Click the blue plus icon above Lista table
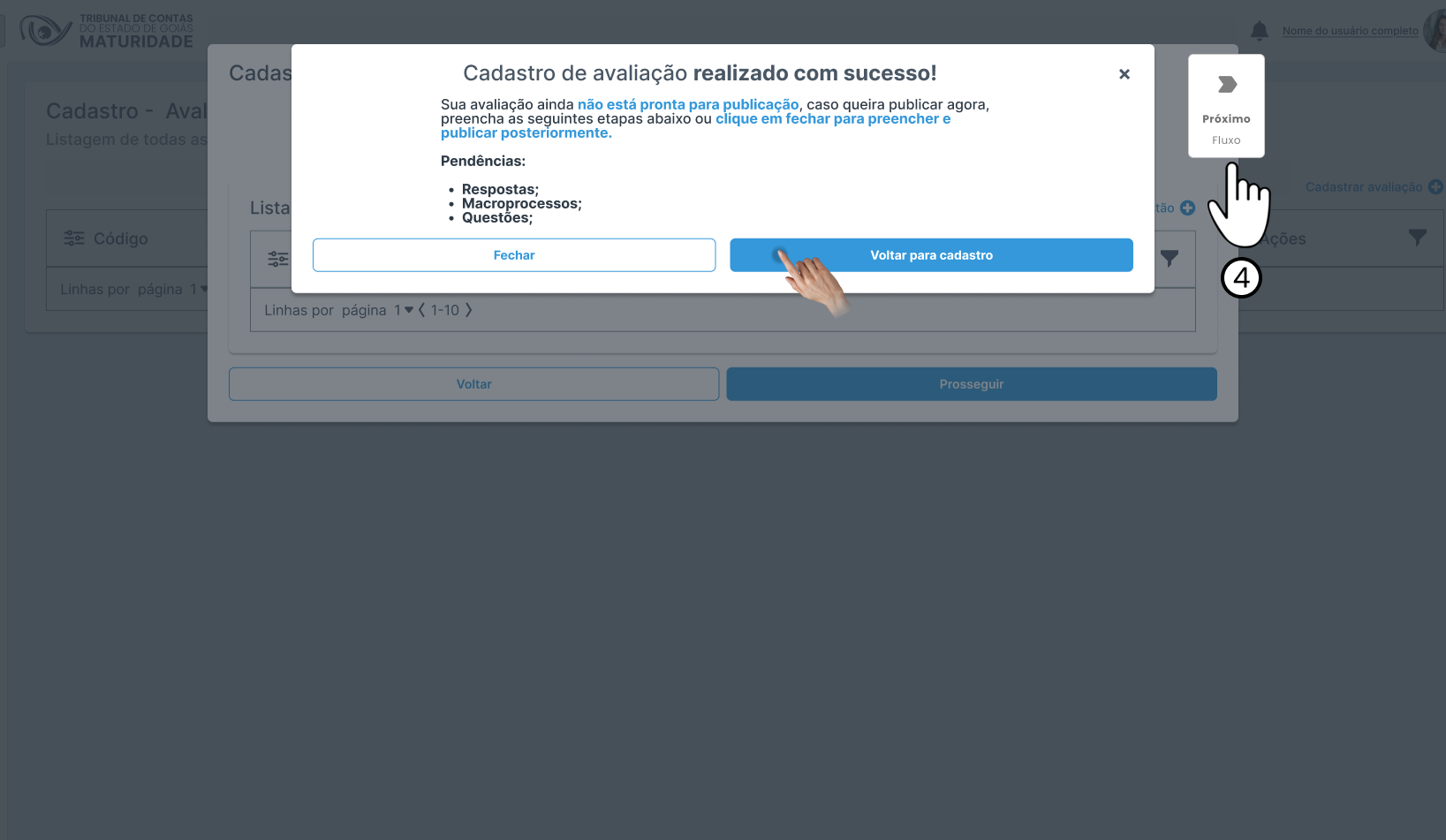The image size is (1446, 840). (x=1188, y=208)
